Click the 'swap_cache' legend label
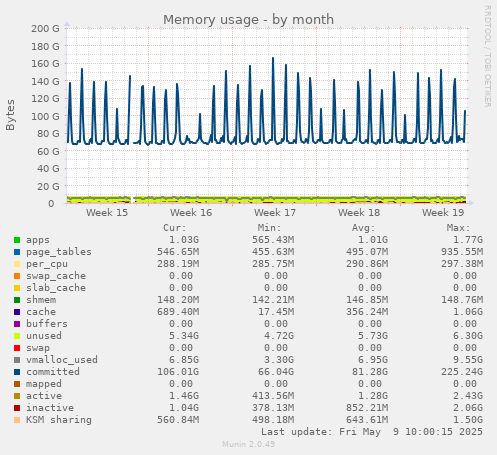 pos(56,276)
